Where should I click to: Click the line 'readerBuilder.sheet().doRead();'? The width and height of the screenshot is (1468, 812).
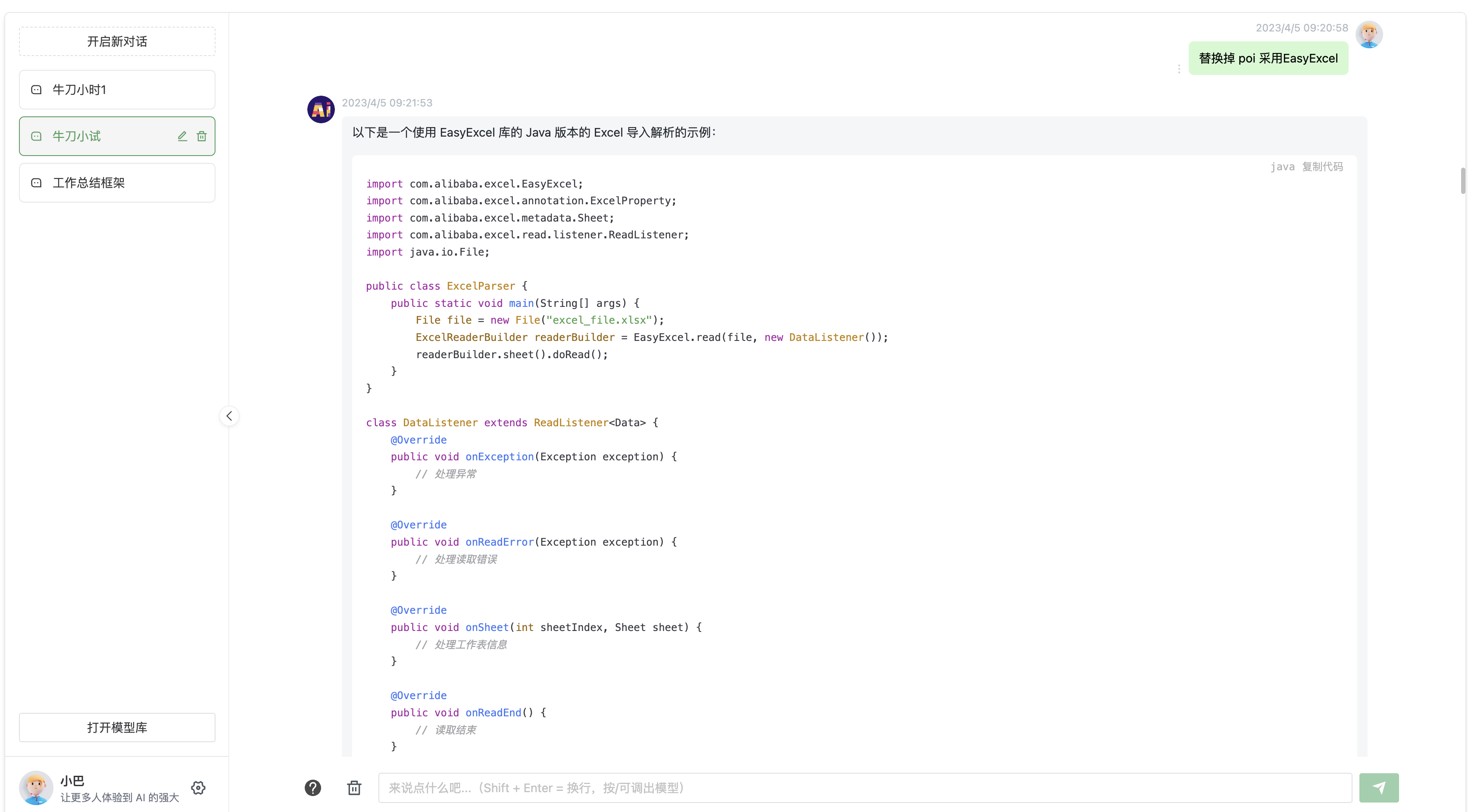(x=512, y=354)
